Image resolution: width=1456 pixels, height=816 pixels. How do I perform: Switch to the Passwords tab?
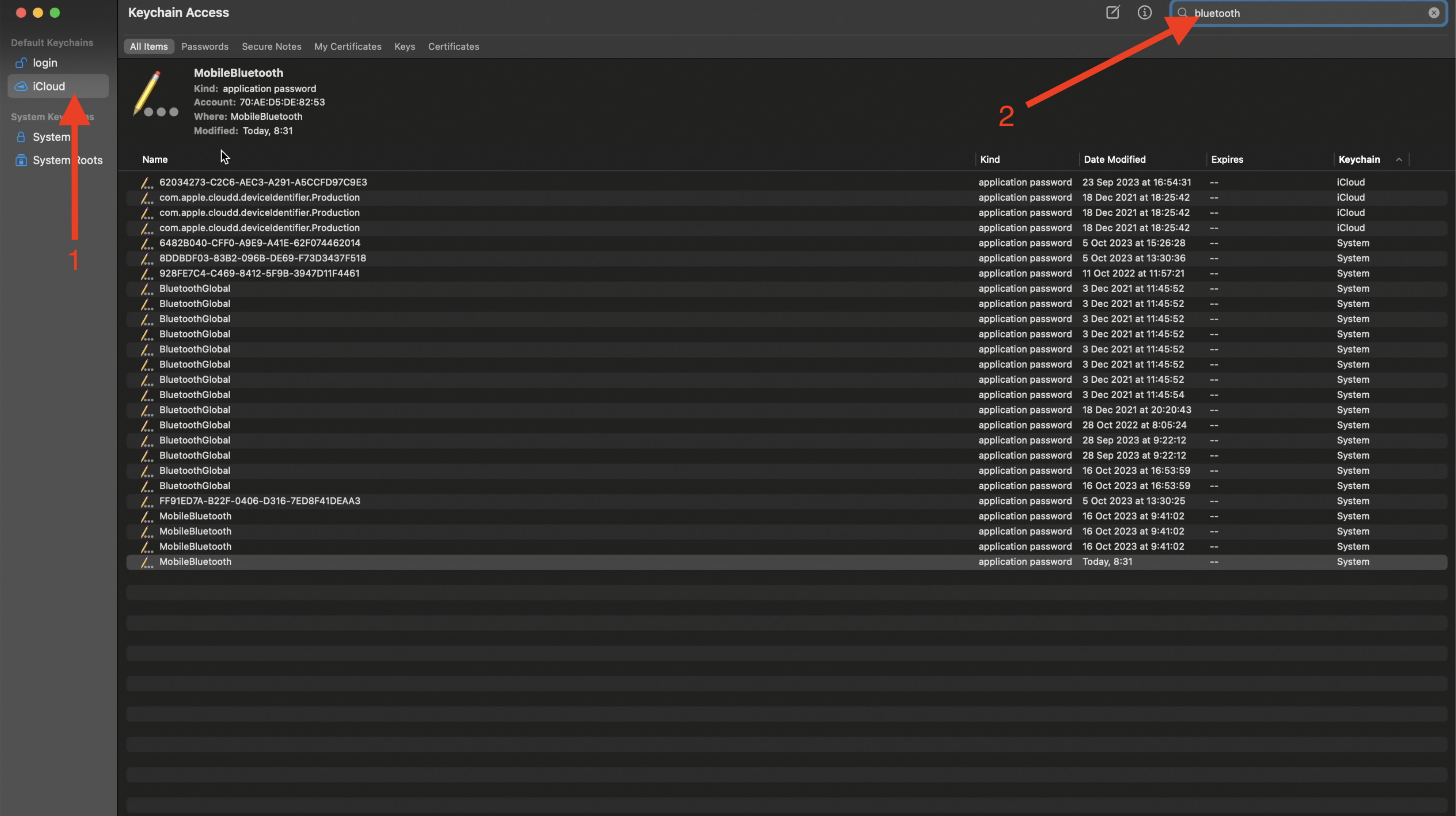point(204,46)
